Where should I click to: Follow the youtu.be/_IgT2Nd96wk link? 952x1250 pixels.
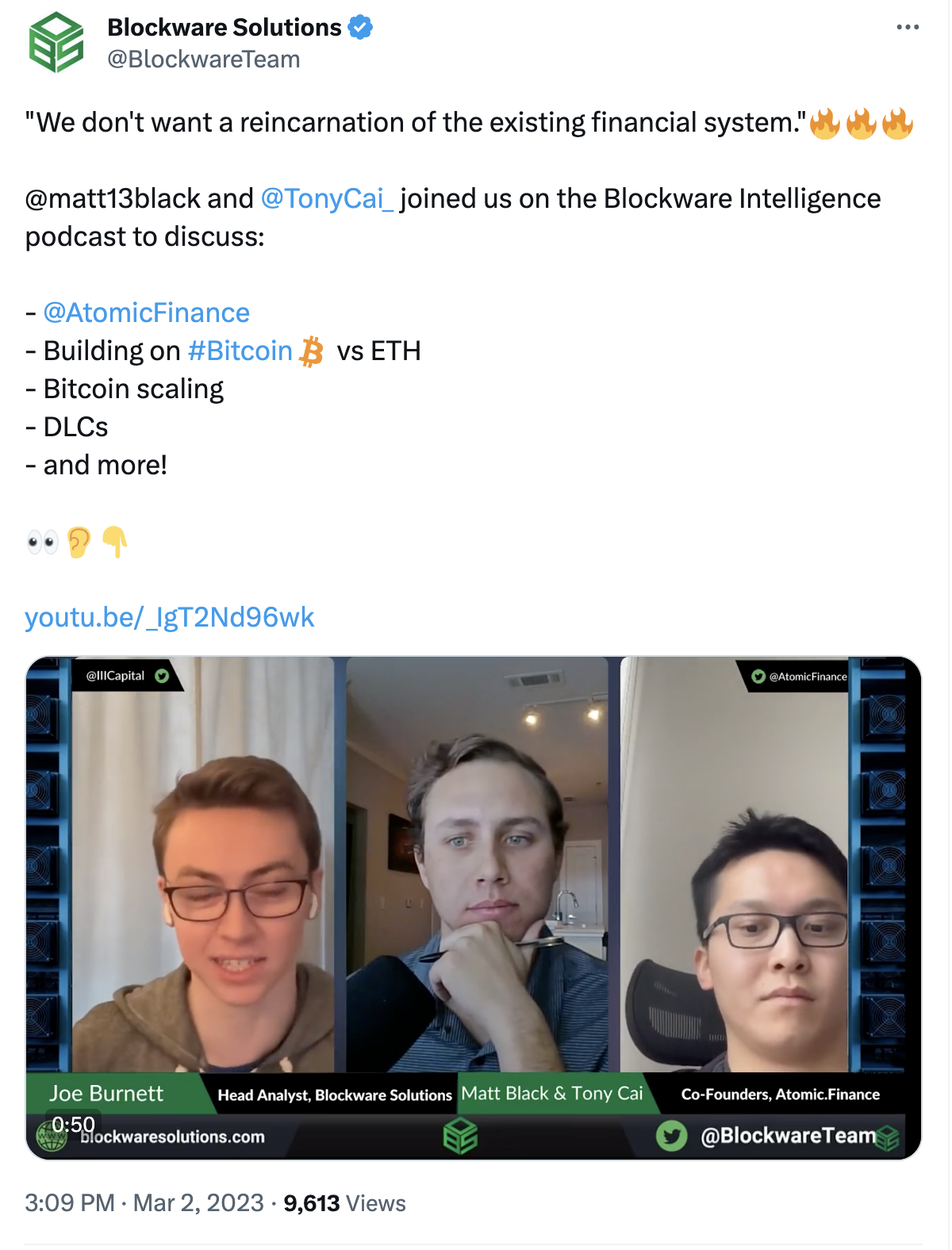[x=170, y=617]
